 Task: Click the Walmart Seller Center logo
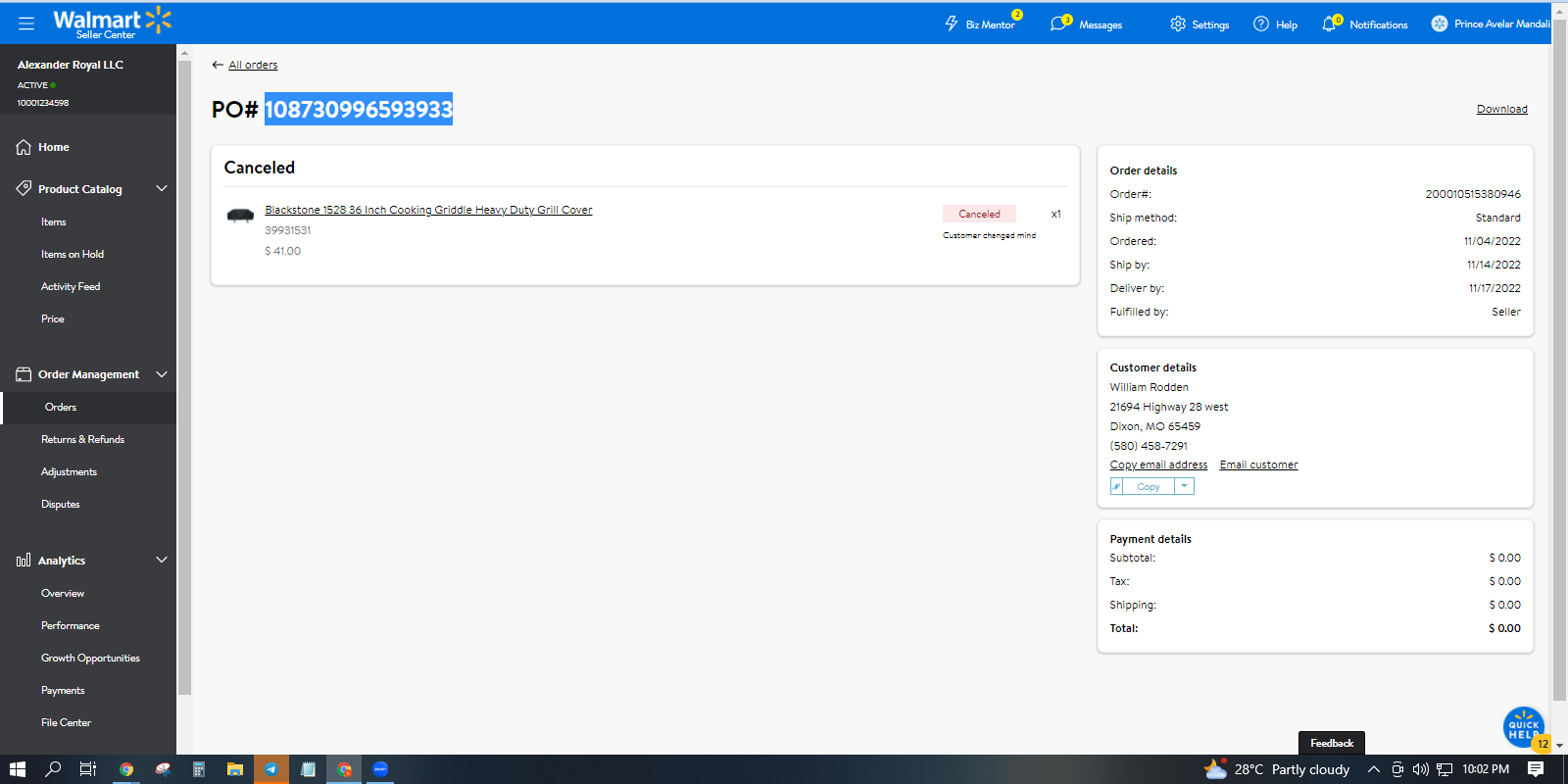[112, 23]
